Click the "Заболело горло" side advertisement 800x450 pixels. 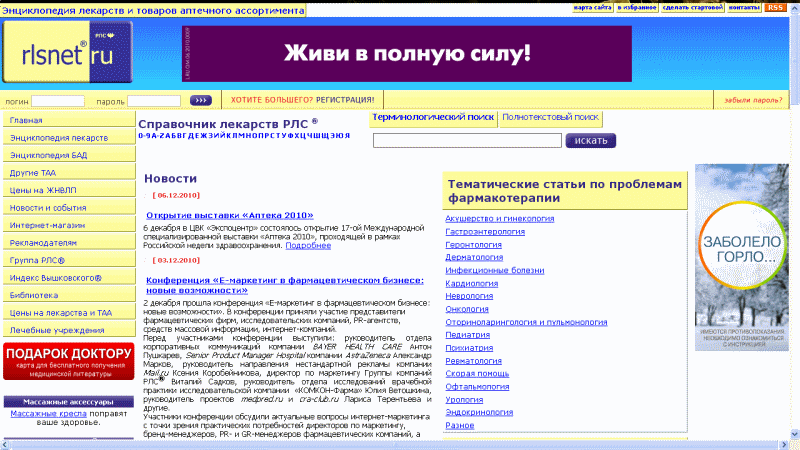tap(741, 257)
